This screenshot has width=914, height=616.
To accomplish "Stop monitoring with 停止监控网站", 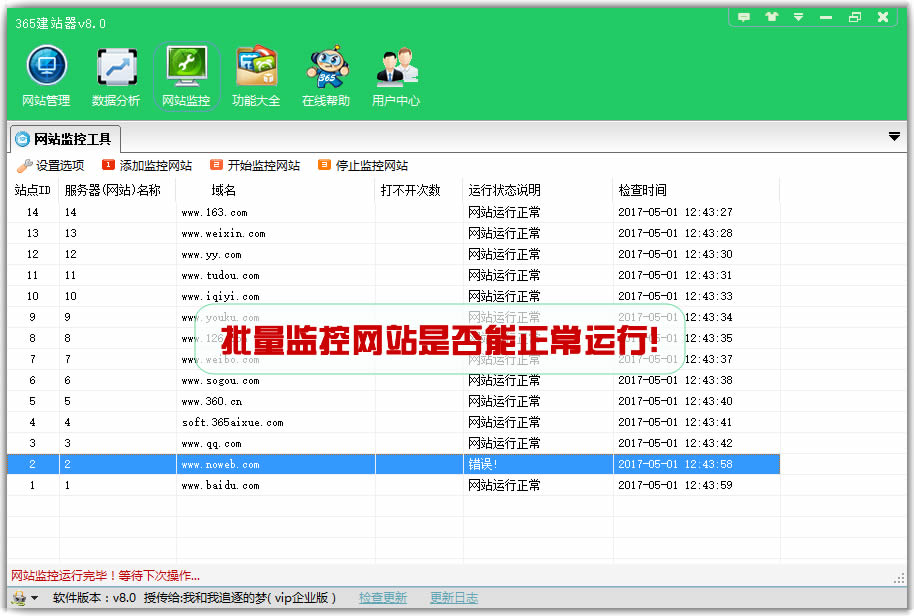I will (363, 166).
